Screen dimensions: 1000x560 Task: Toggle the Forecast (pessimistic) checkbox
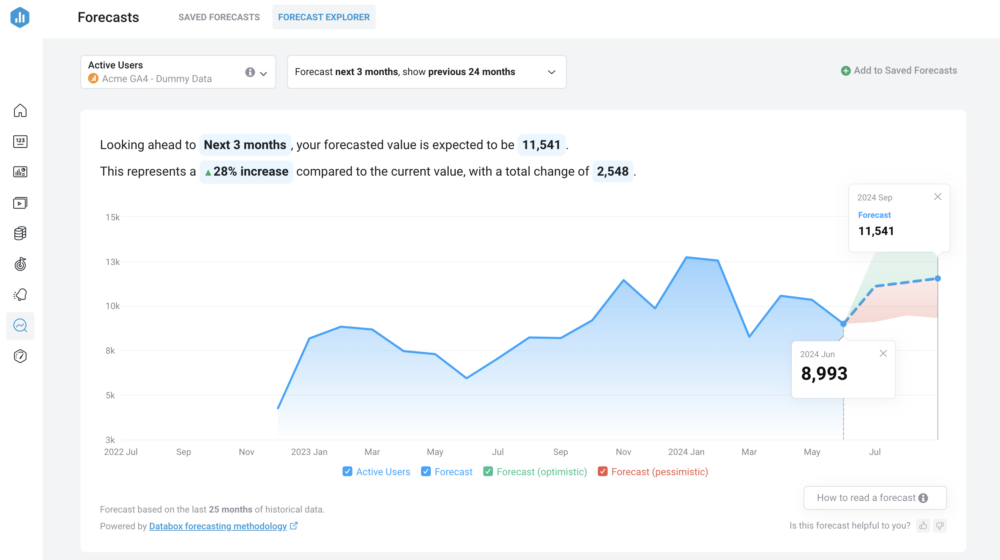pyautogui.click(x=602, y=471)
